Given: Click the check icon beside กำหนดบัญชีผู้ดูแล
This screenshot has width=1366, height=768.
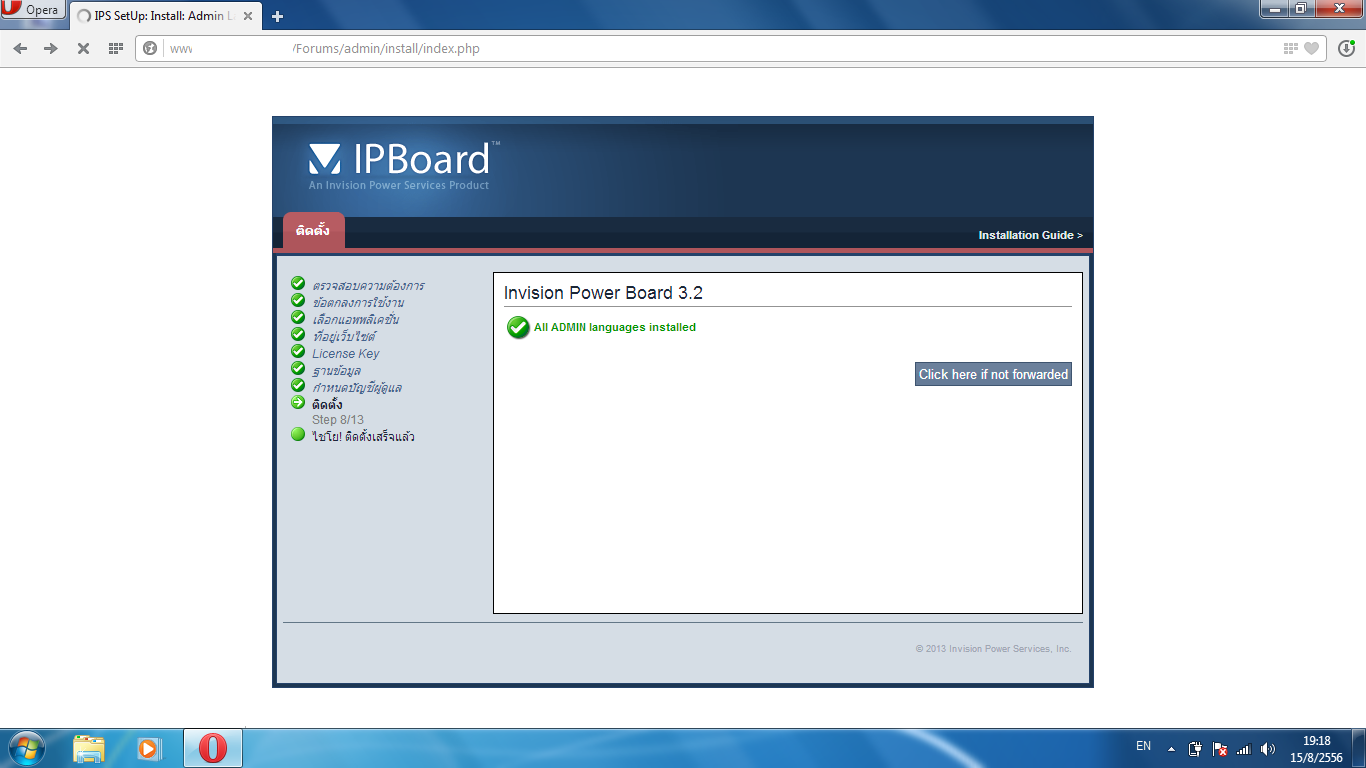Looking at the screenshot, I should click(x=298, y=385).
